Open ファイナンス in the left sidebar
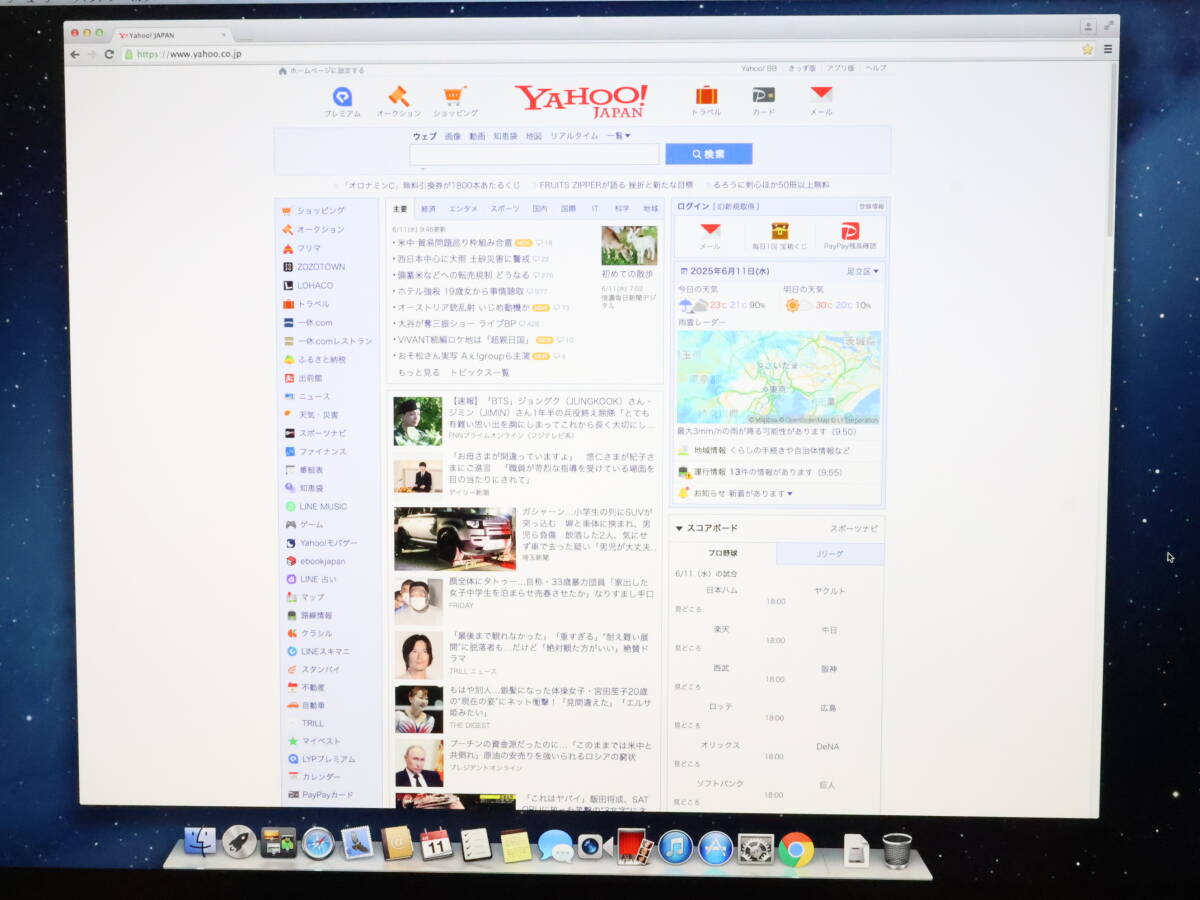 (322, 452)
